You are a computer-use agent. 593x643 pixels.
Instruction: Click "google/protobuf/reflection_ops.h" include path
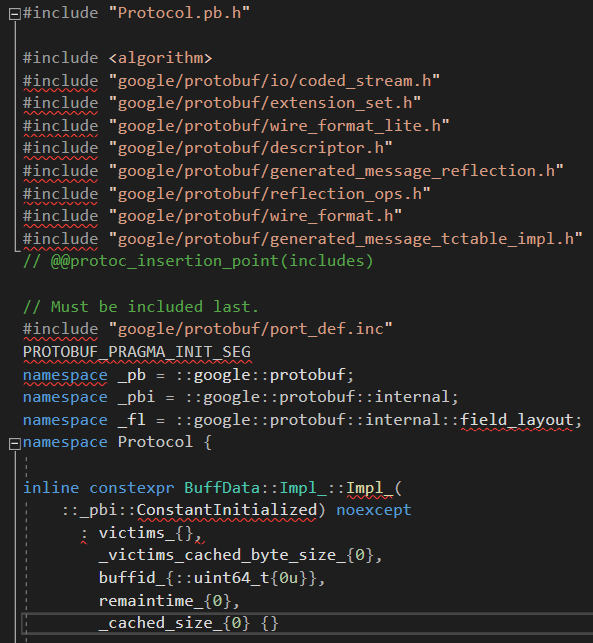(270, 194)
